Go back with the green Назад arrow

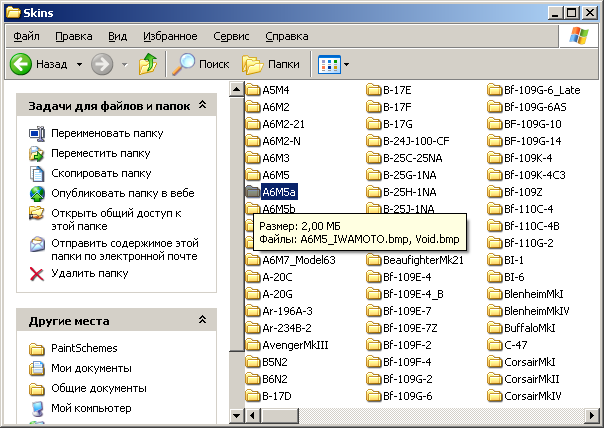pos(21,64)
